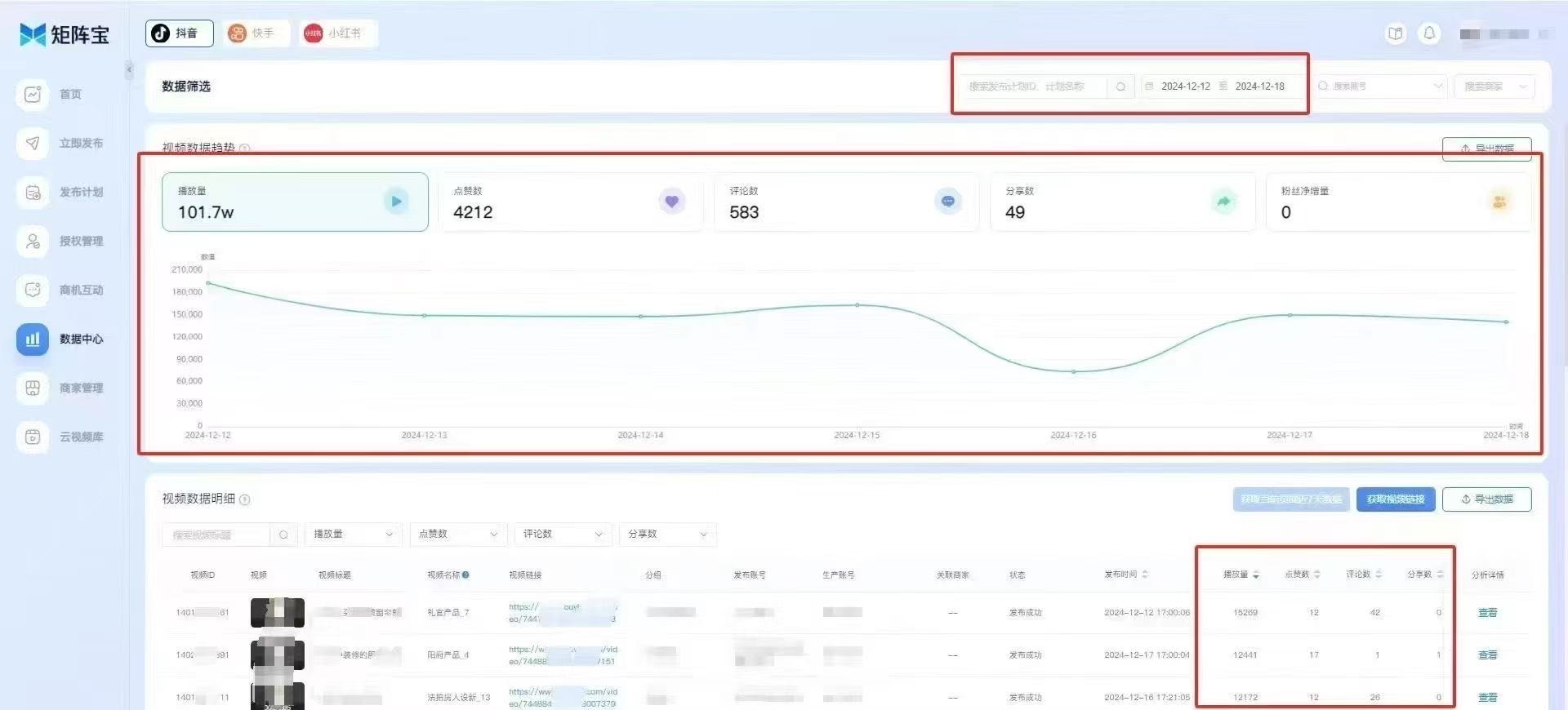This screenshot has height=710, width=1568.
Task: Click the 立即发布 paper-plane icon in sidebar
Action: (33, 143)
